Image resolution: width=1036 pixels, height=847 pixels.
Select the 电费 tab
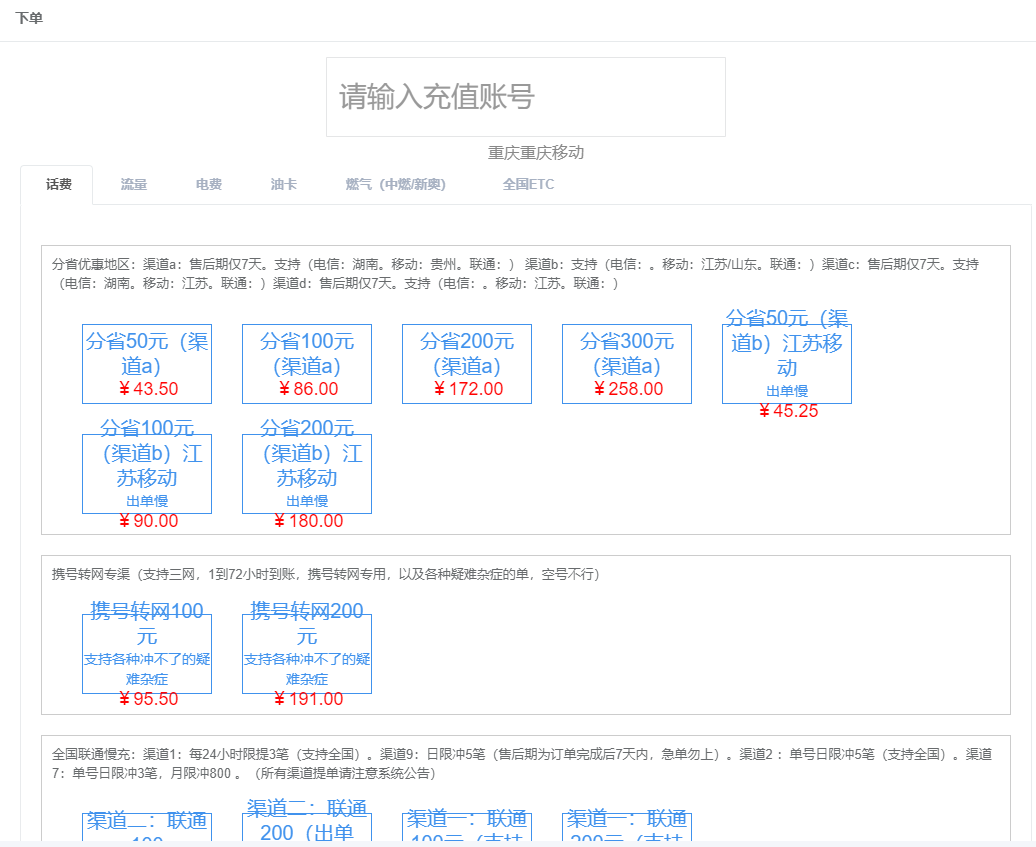coord(209,185)
